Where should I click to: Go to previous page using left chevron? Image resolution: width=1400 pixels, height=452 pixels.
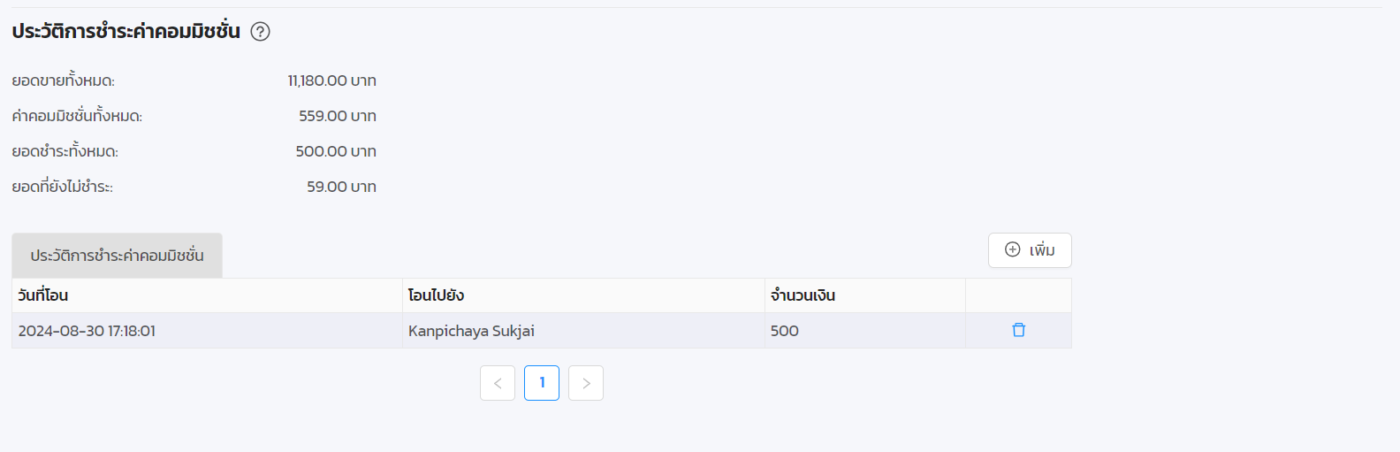click(x=497, y=383)
